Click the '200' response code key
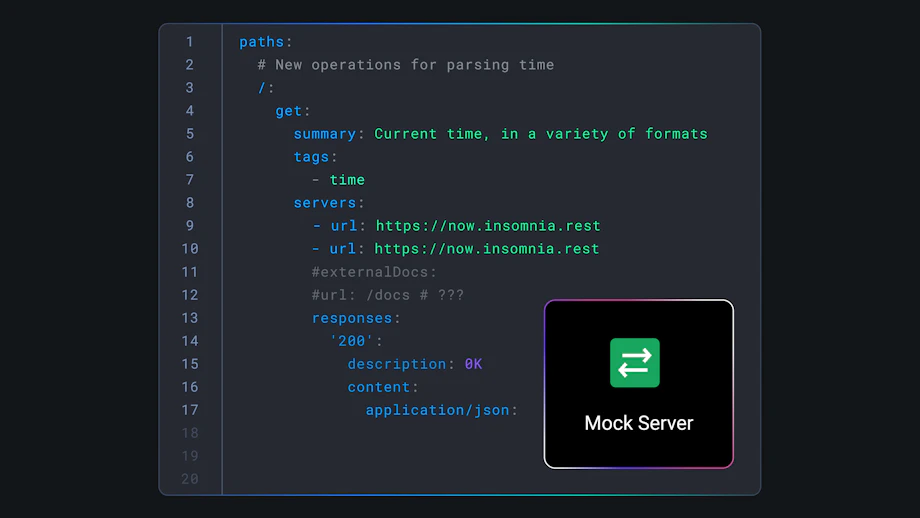920x518 pixels. click(x=351, y=341)
